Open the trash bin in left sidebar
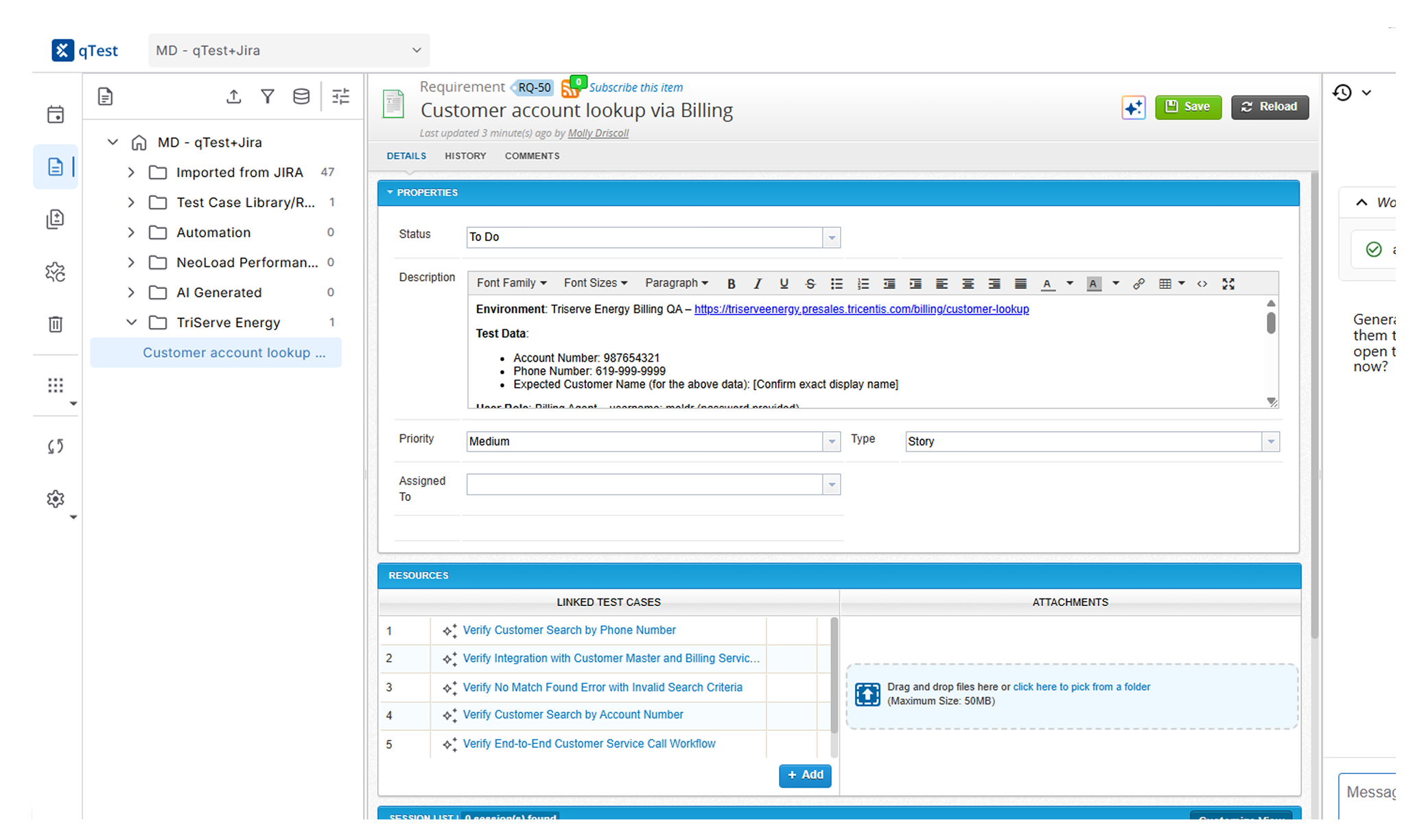 click(x=56, y=324)
